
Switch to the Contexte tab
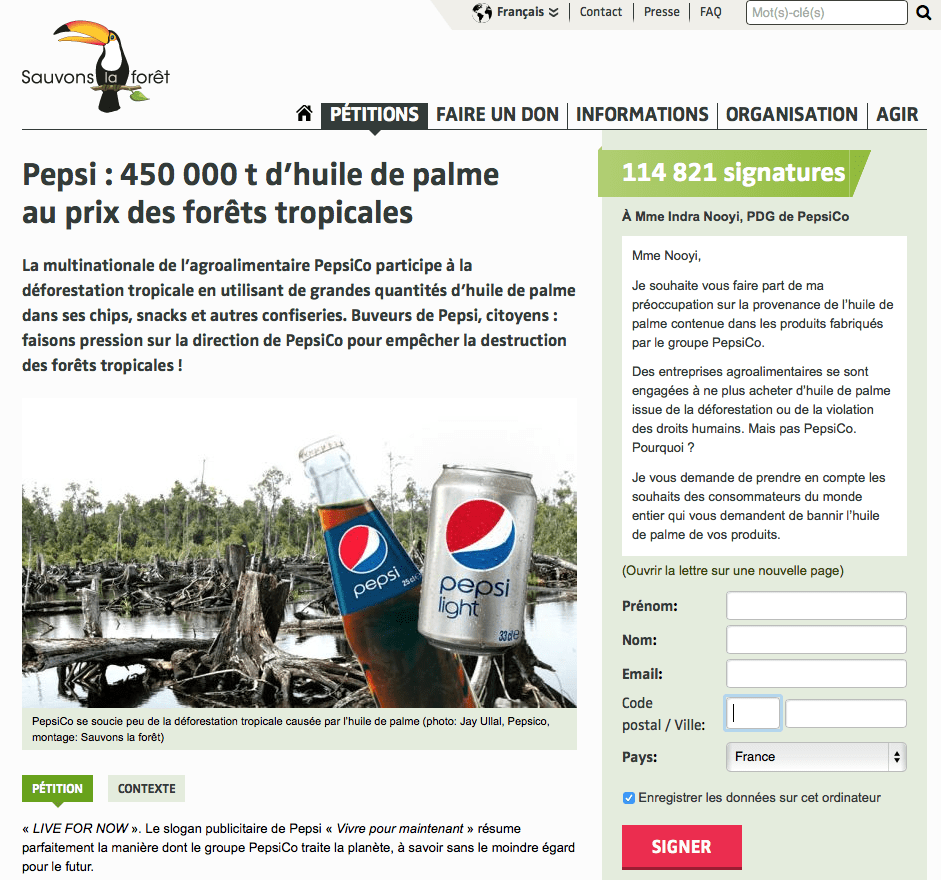click(146, 788)
